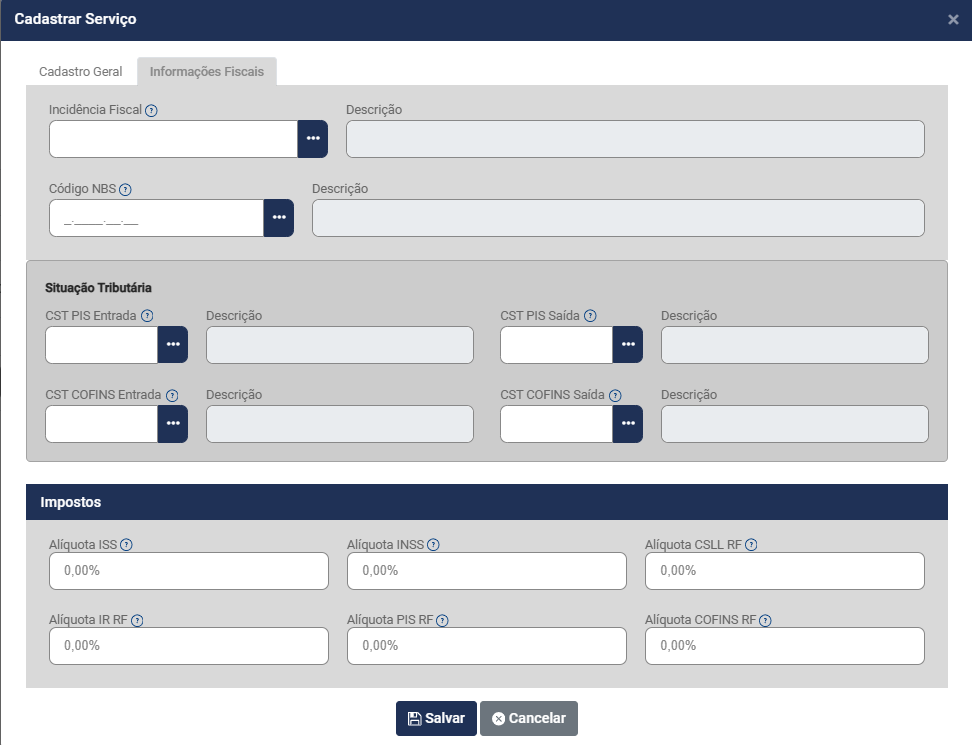This screenshot has height=745, width=972.
Task: Click help icon for Alíquota CSLL RF
Action: pos(751,545)
